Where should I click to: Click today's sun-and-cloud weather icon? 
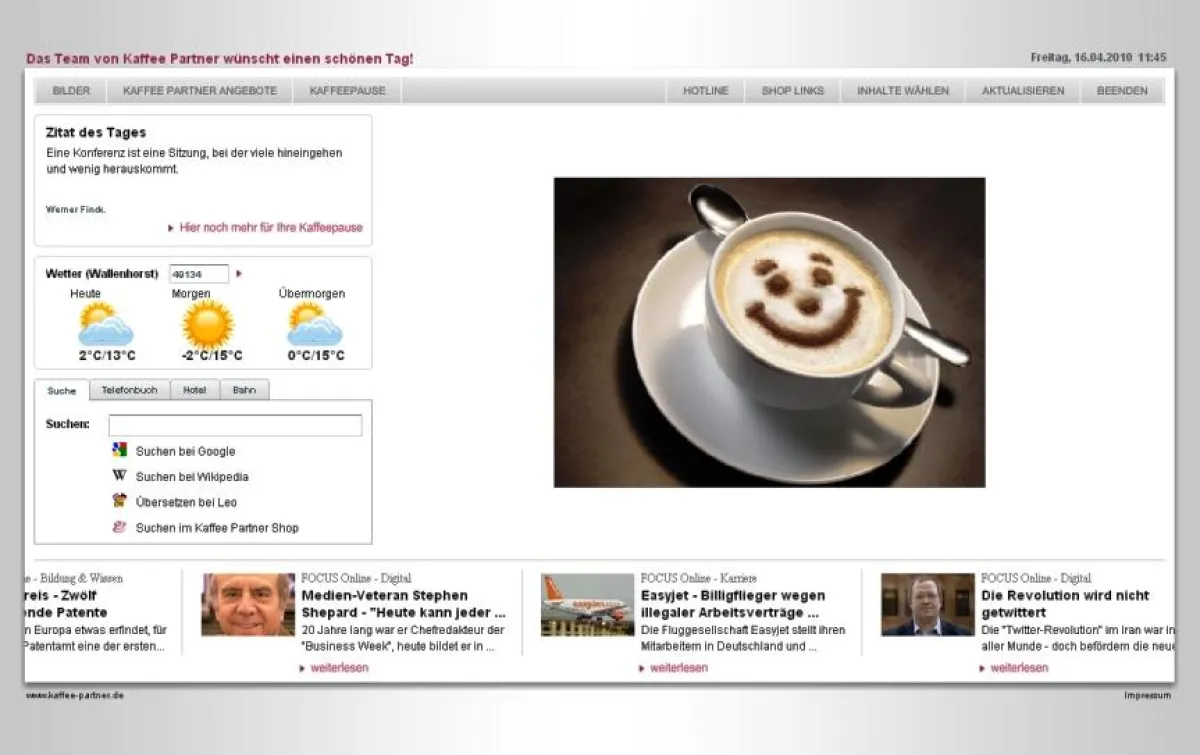pos(104,324)
